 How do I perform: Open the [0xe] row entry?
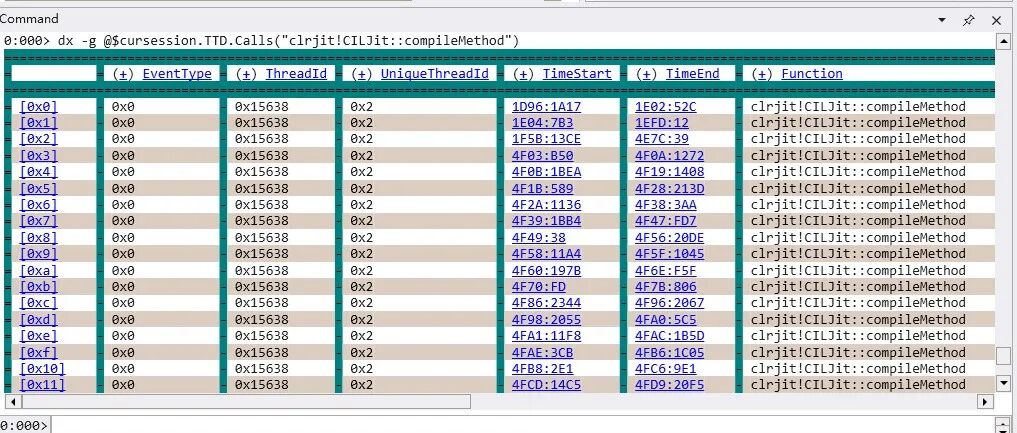(x=38, y=336)
